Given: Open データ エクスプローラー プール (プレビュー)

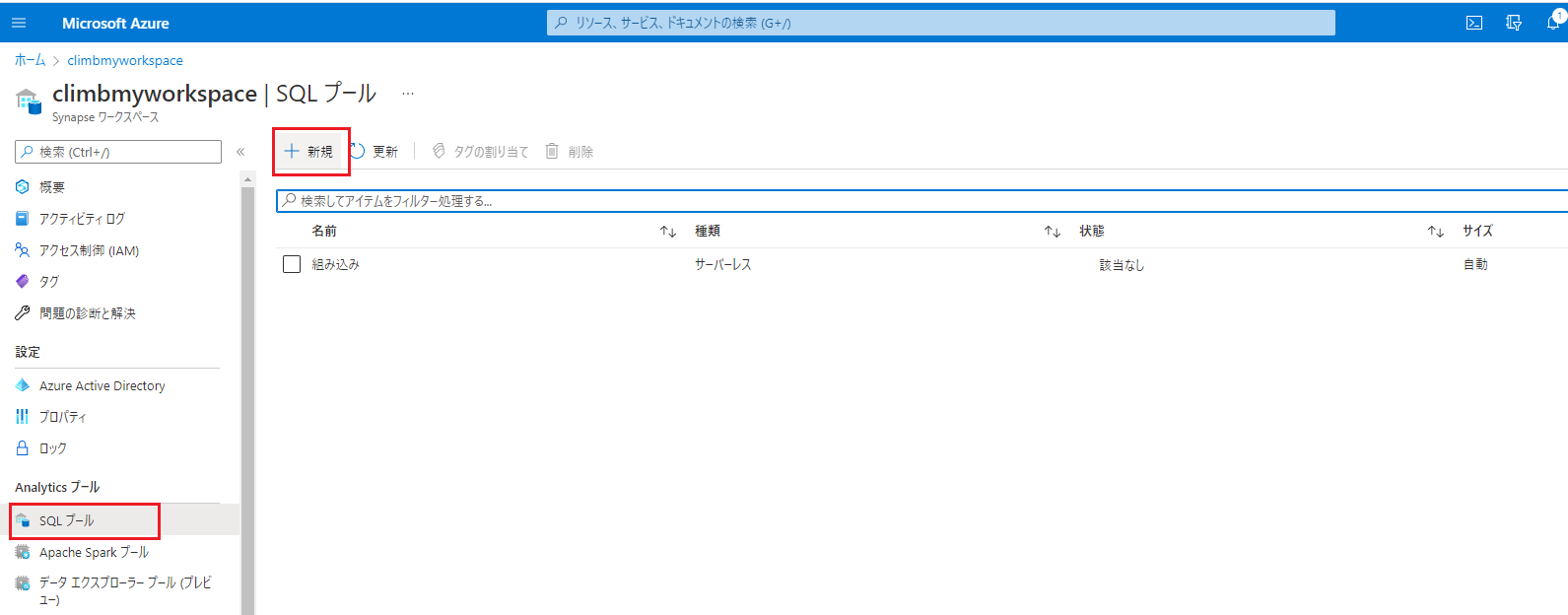Looking at the screenshot, I should pyautogui.click(x=125, y=590).
